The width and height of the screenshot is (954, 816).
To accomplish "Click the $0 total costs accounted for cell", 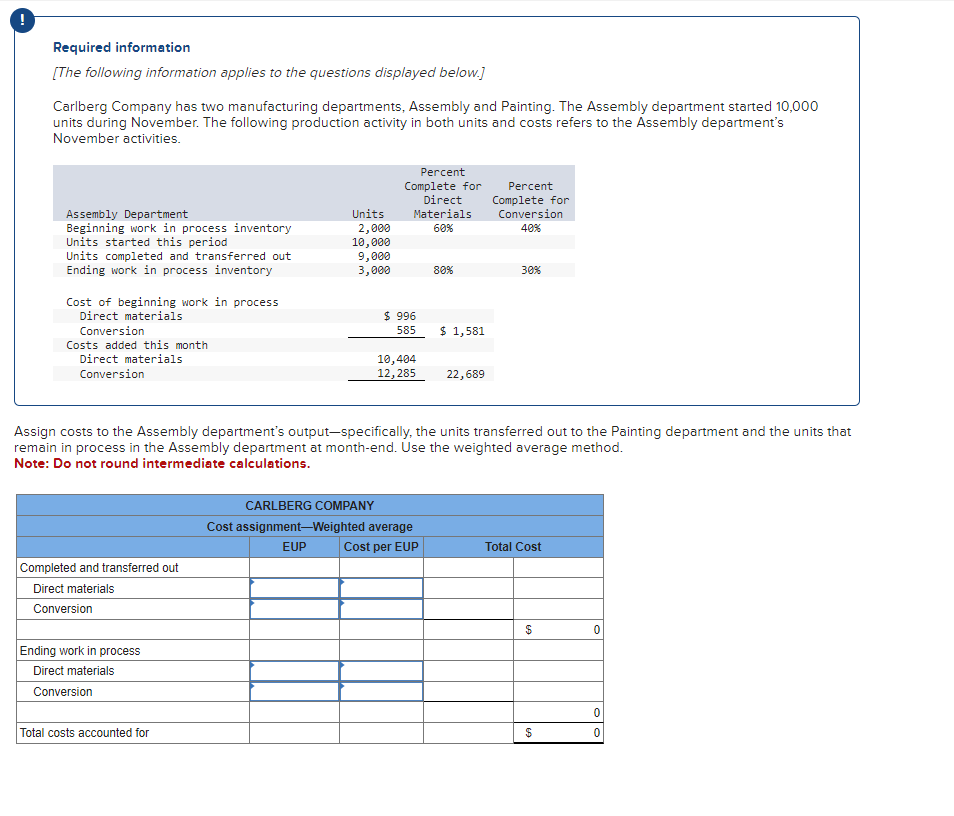I will pyautogui.click(x=558, y=733).
